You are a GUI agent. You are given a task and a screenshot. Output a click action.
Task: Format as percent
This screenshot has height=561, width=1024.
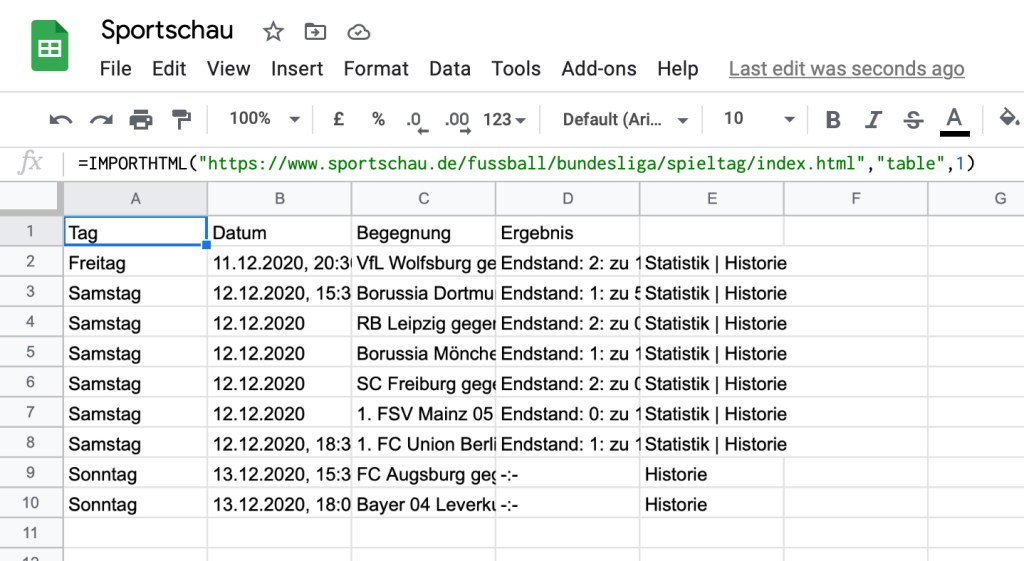378,119
